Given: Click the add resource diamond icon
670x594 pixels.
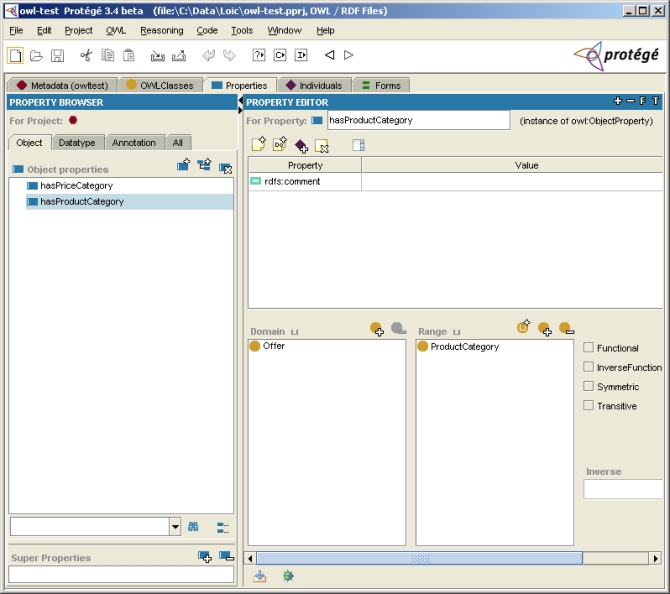Looking at the screenshot, I should 301,146.
